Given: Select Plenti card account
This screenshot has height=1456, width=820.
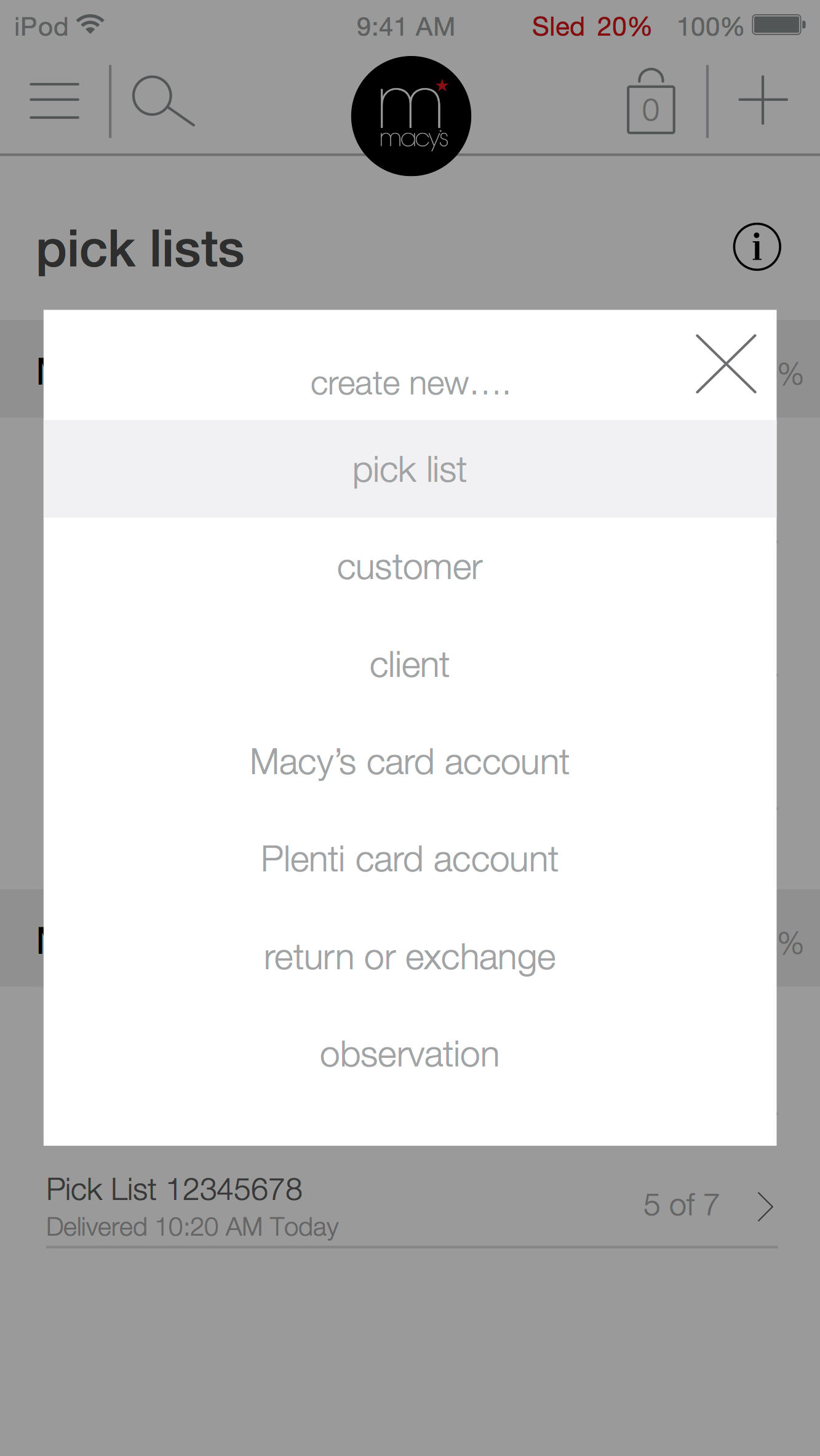Looking at the screenshot, I should tap(410, 859).
